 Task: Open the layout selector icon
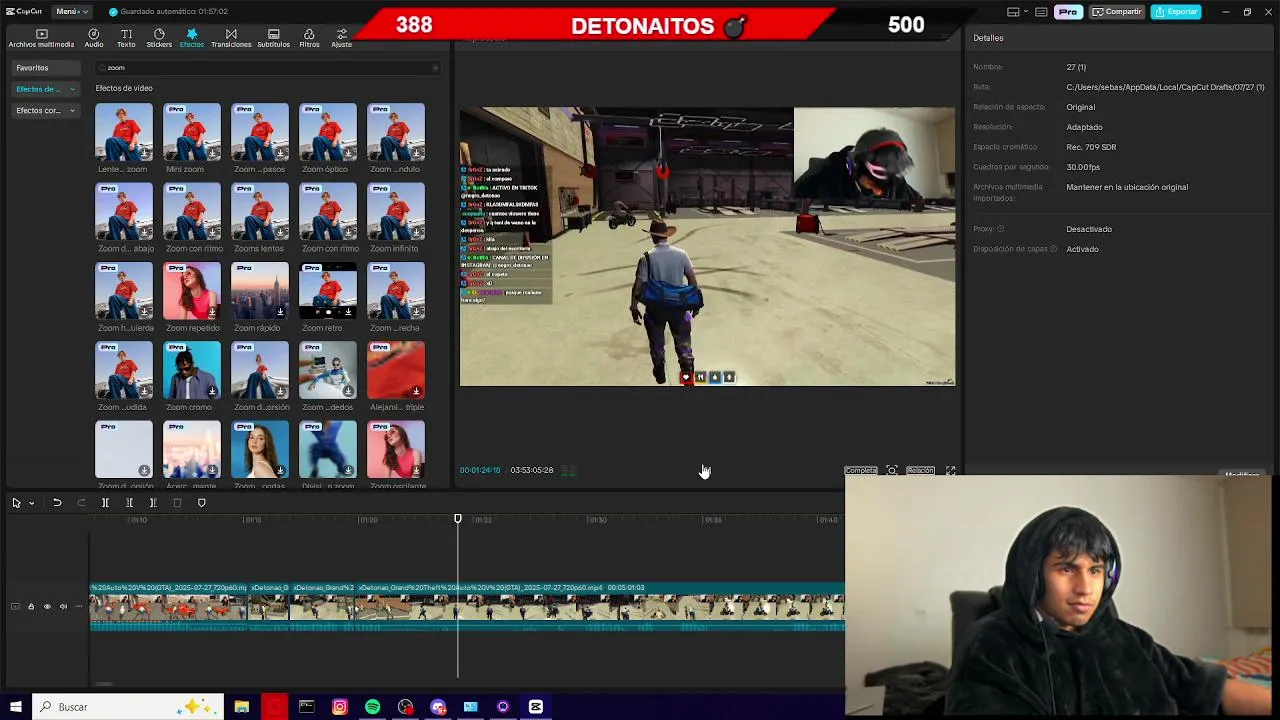1013,12
